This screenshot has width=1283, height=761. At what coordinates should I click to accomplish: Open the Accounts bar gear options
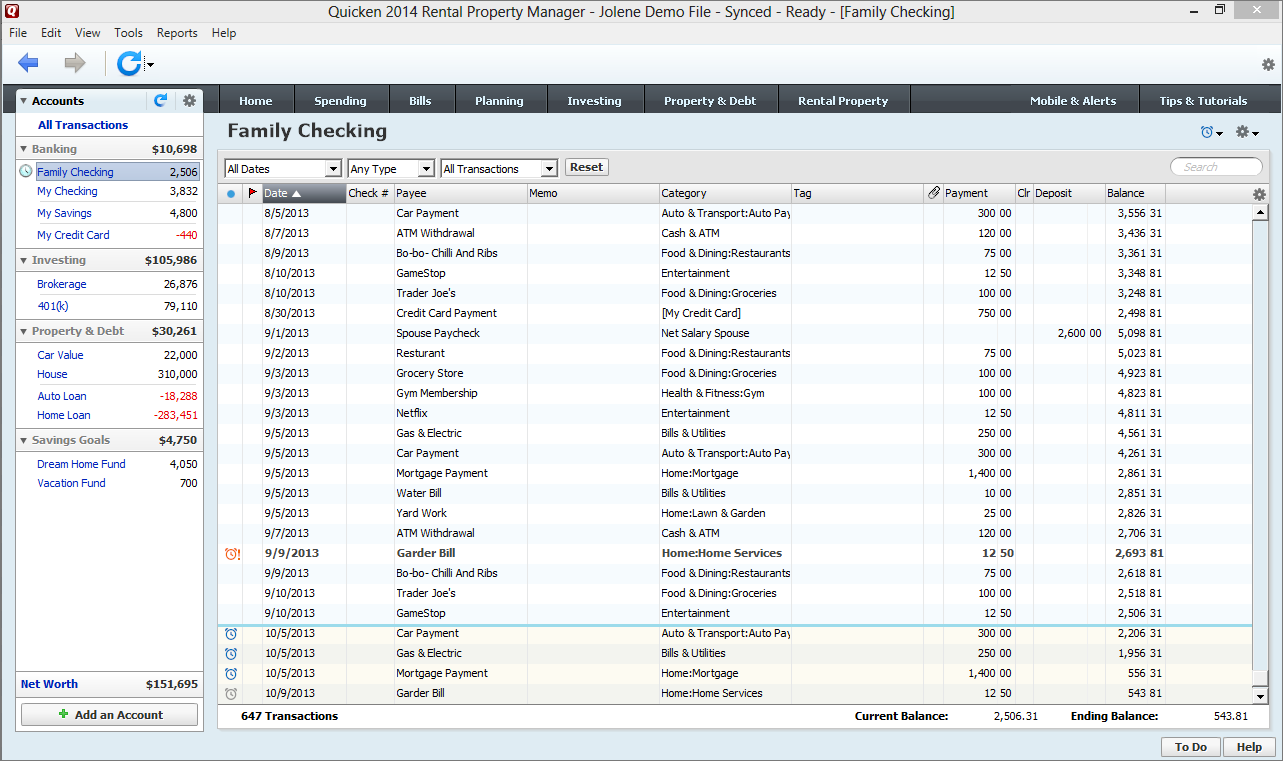(x=189, y=101)
